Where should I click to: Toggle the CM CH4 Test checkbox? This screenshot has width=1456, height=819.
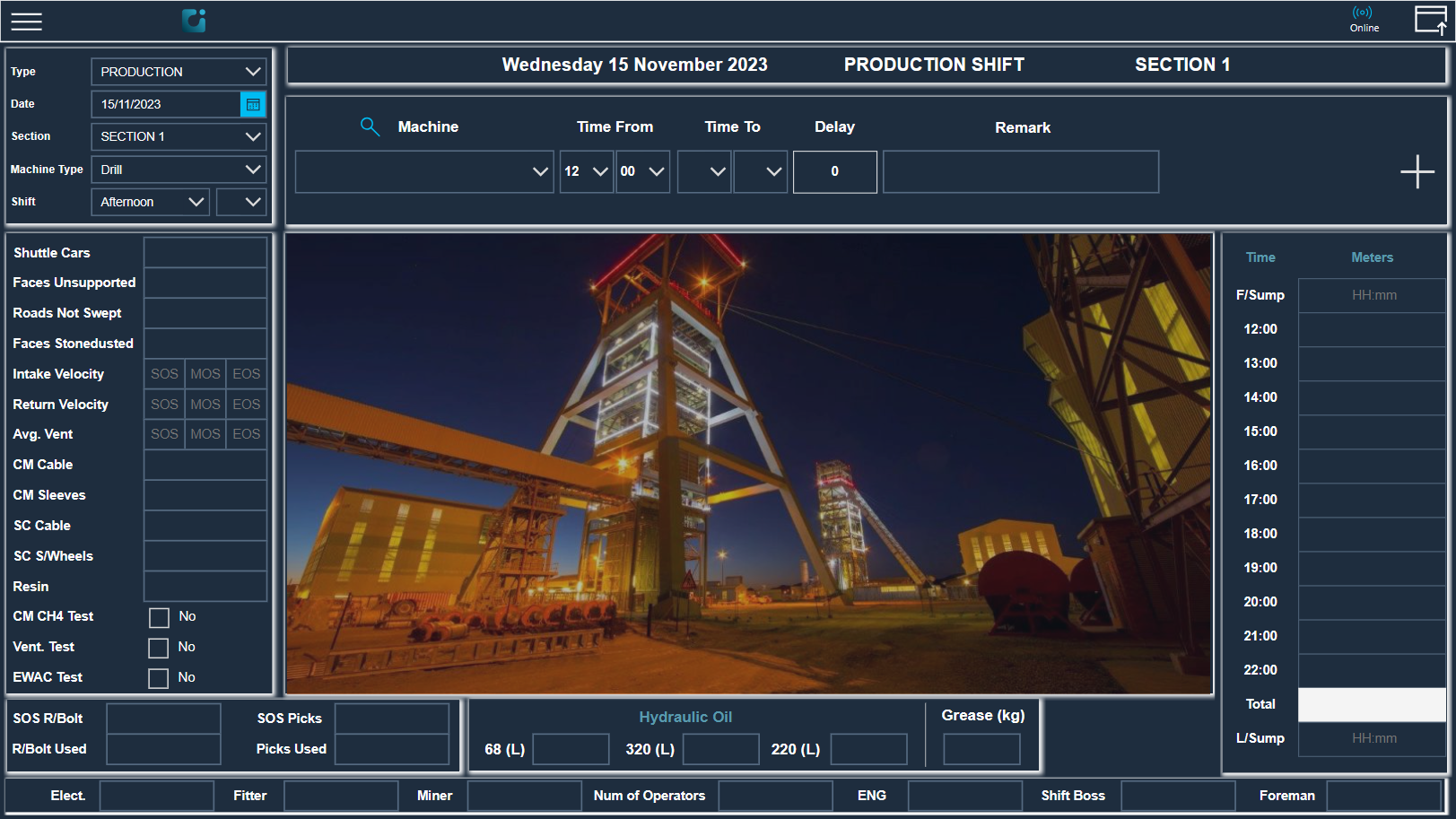tap(159, 617)
